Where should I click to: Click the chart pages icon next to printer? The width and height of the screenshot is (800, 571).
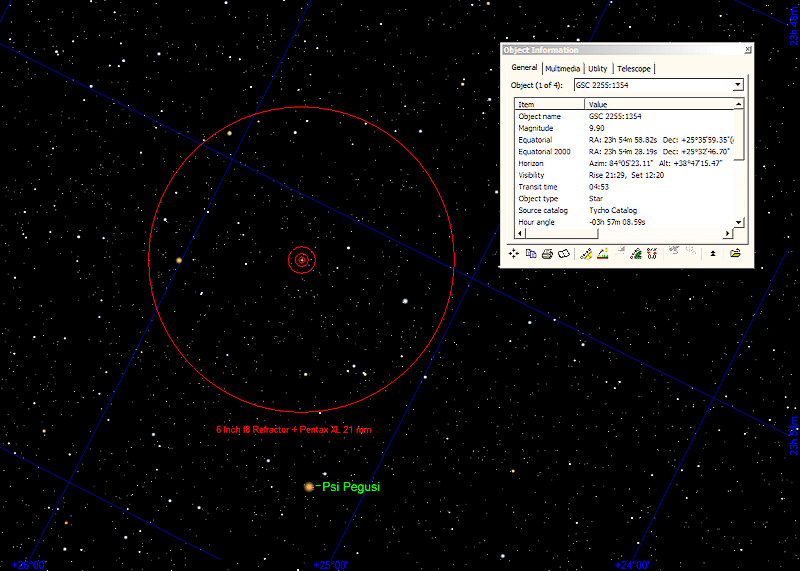coord(564,254)
